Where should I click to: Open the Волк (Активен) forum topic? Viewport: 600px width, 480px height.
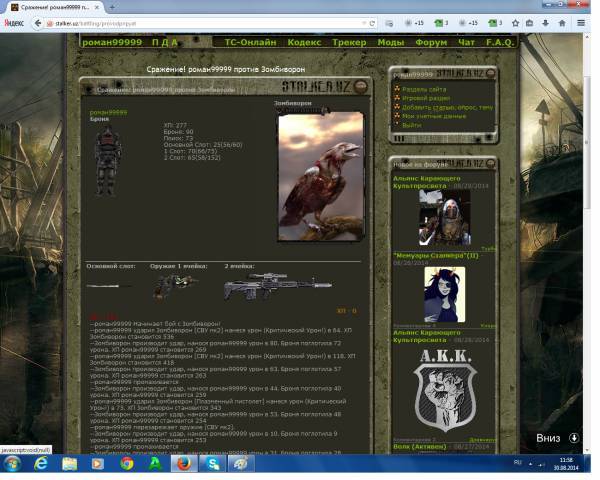(x=419, y=446)
